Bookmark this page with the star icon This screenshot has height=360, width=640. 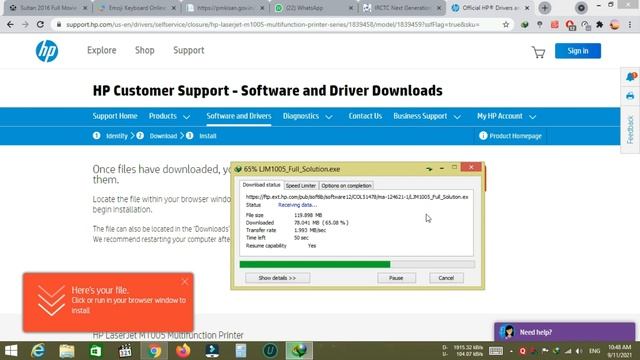pos(506,24)
